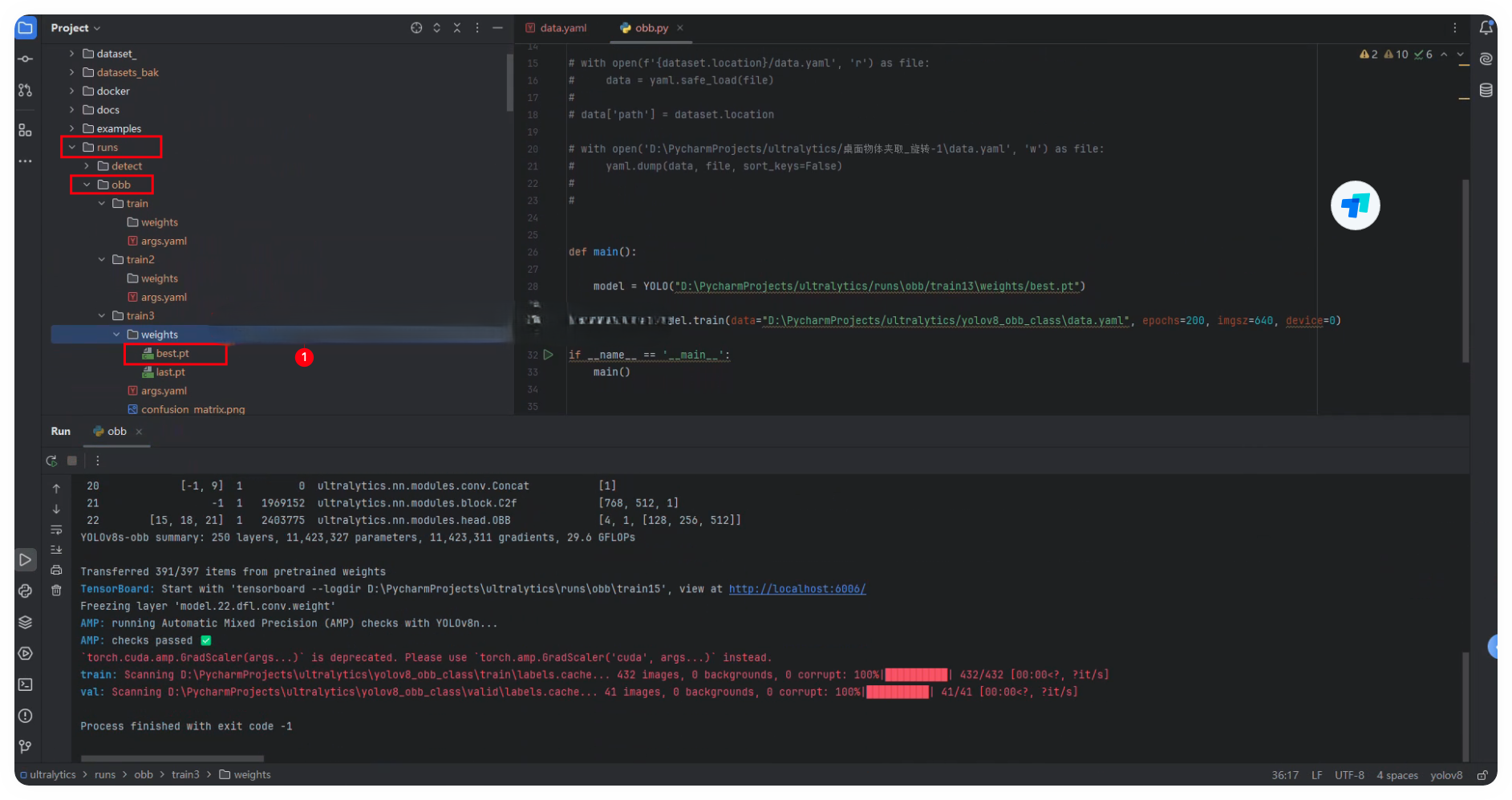Toggle soft-wrap in Run console
This screenshot has width=1512, height=800.
pyautogui.click(x=56, y=530)
